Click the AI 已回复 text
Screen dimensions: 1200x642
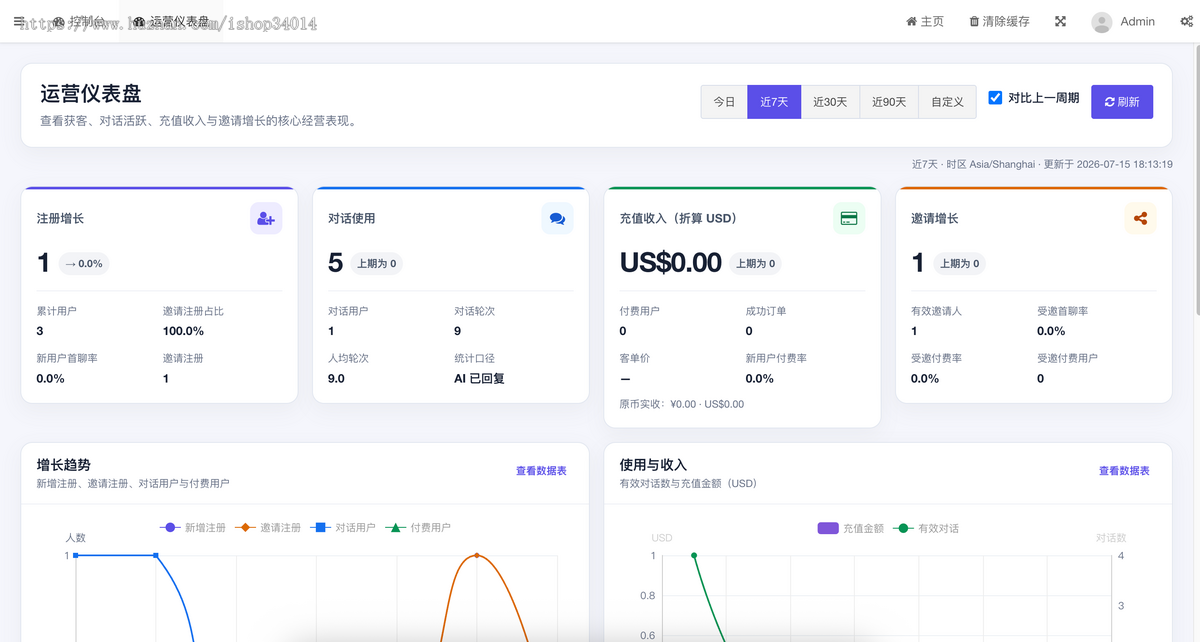(479, 378)
